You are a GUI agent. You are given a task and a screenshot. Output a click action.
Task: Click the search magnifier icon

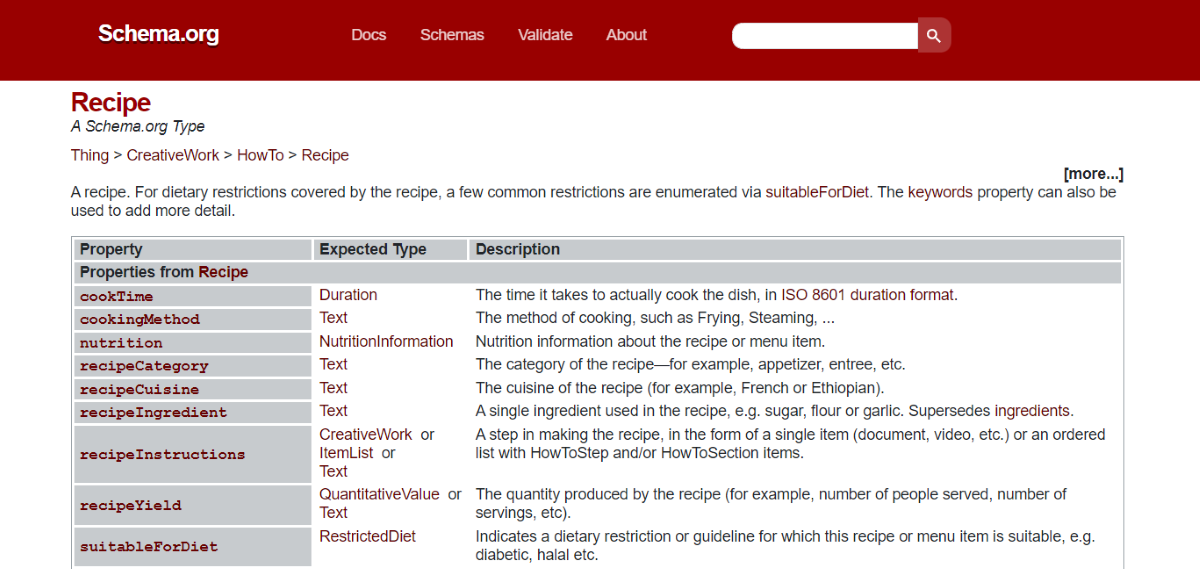pos(934,36)
